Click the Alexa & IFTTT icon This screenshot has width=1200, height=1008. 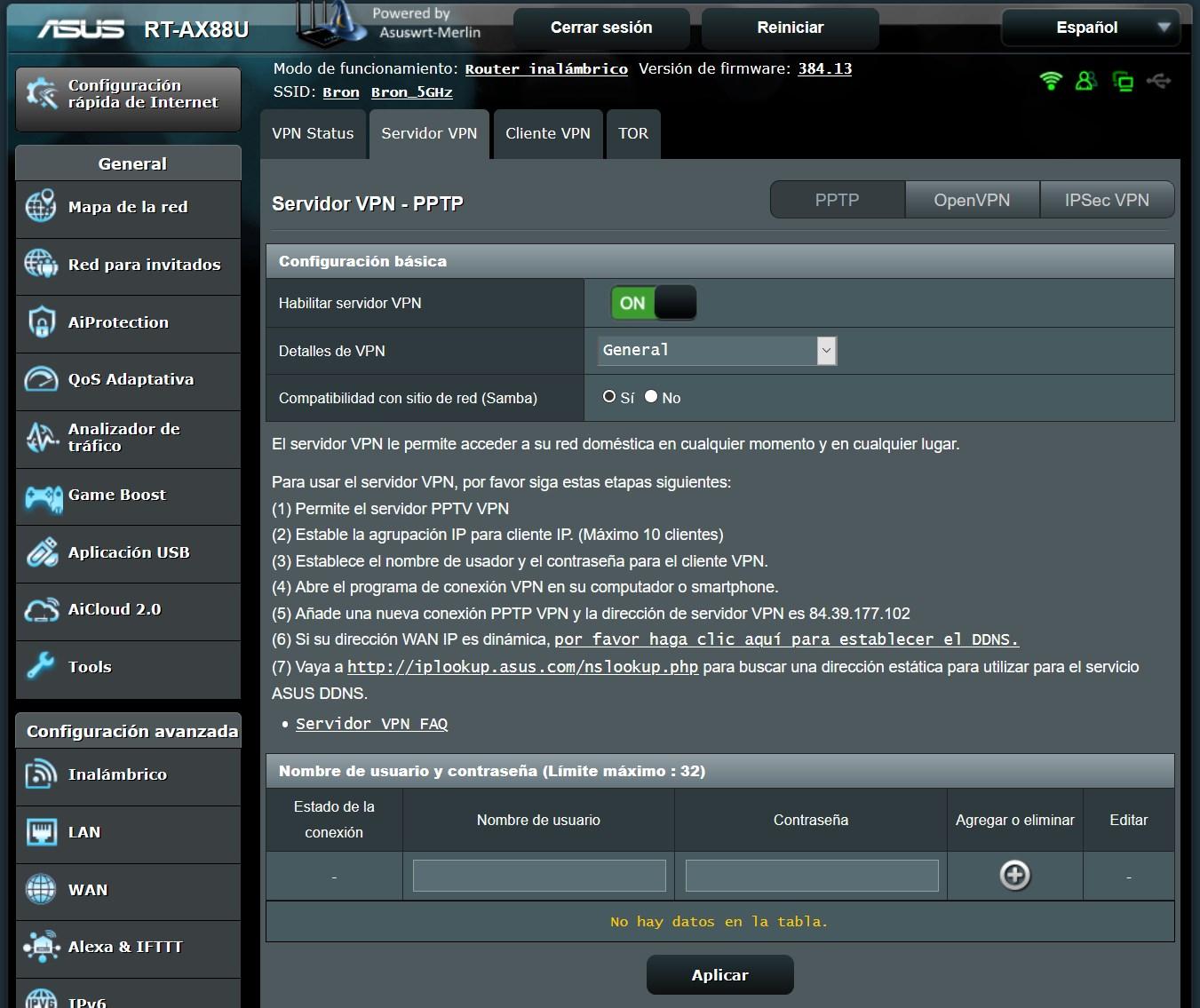click(41, 947)
